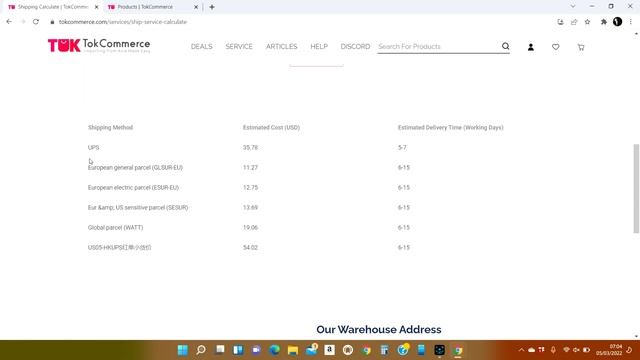Open the clock and date in the taskbar

(x=609, y=350)
